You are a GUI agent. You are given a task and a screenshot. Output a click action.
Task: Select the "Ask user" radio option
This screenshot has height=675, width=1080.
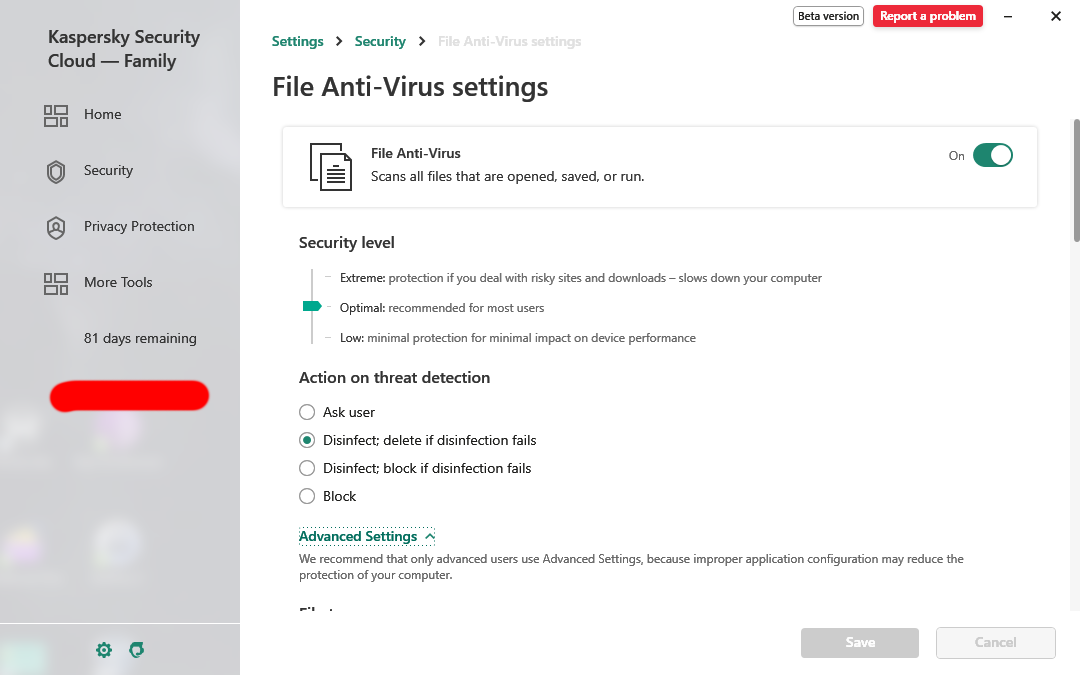tap(307, 412)
